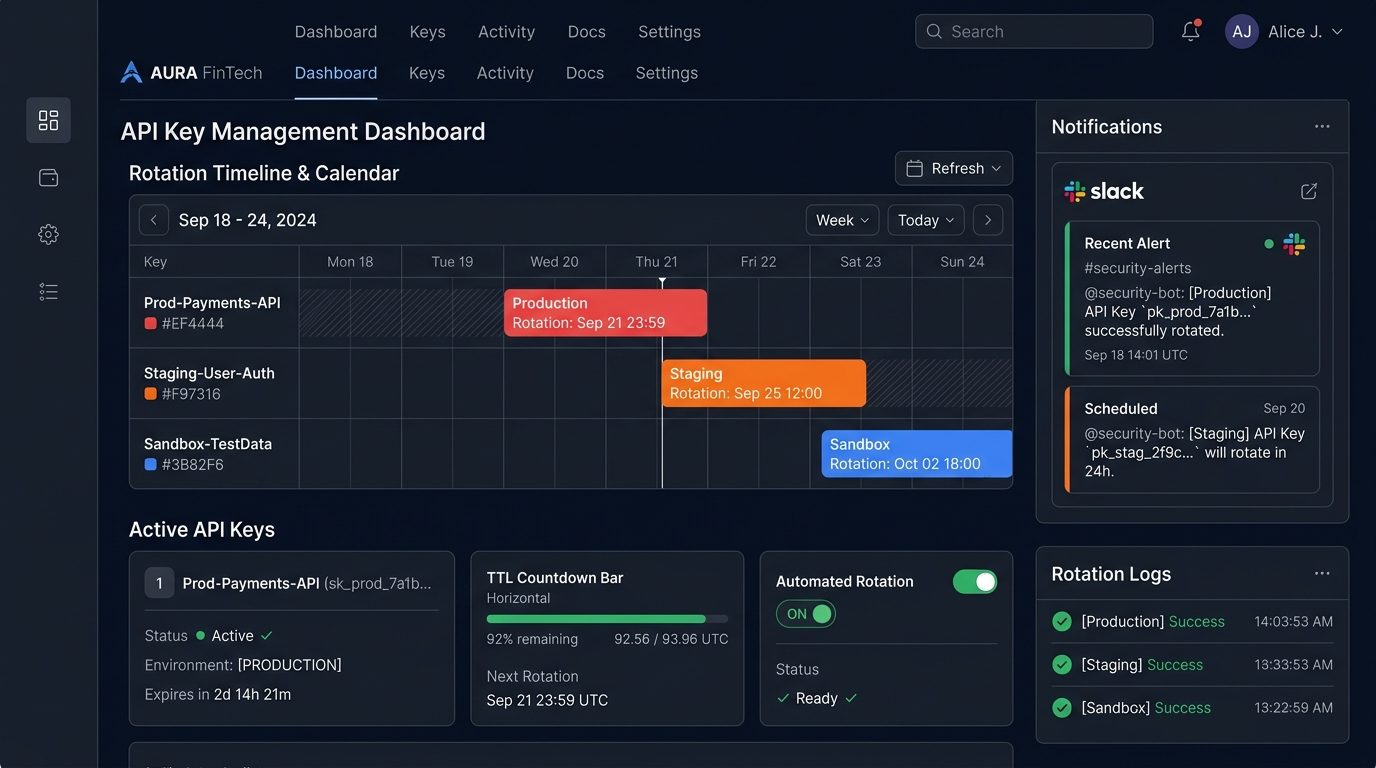Click the Success status in the [Staging] log
This screenshot has width=1376, height=768.
(x=1175, y=664)
